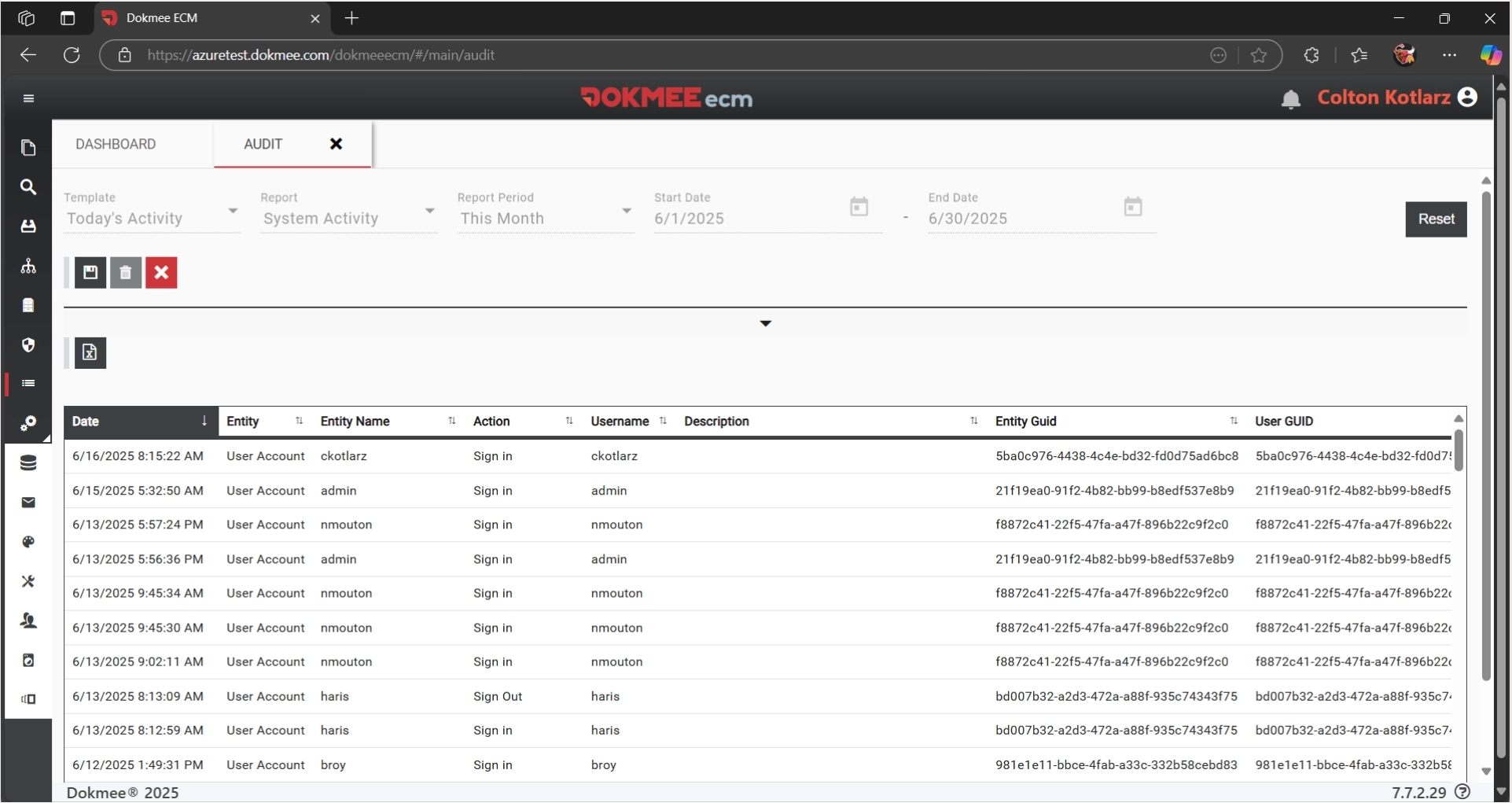
Task: Export the audit results to Excel
Action: point(90,353)
